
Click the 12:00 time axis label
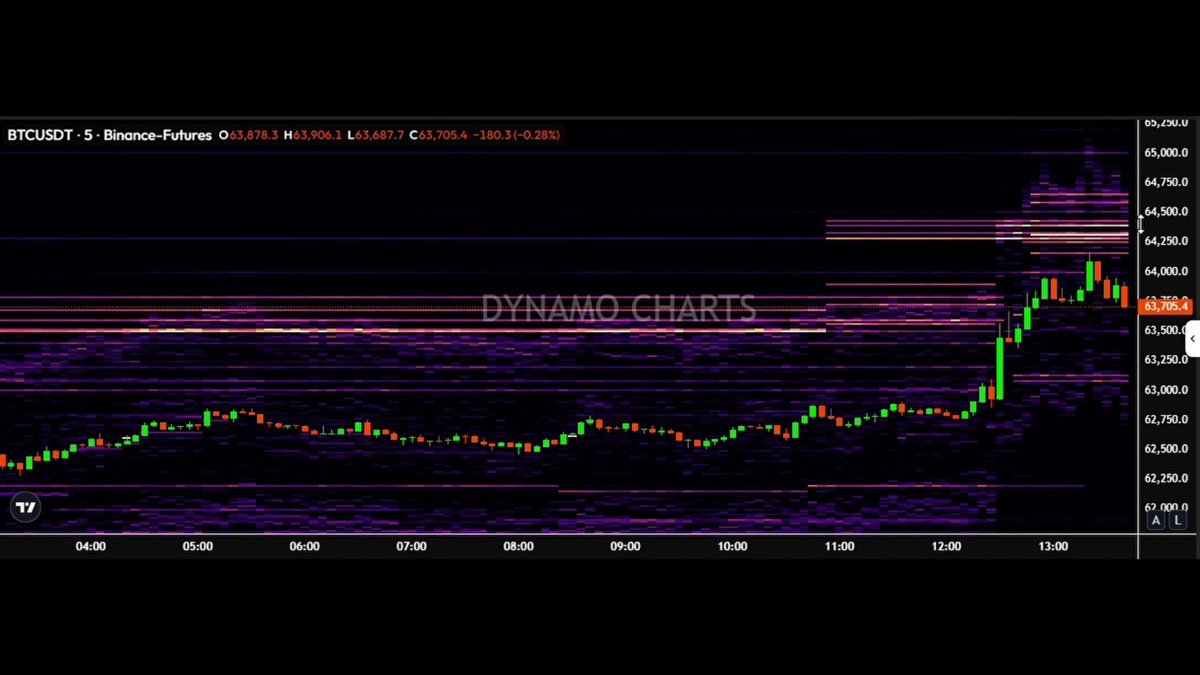click(x=947, y=547)
